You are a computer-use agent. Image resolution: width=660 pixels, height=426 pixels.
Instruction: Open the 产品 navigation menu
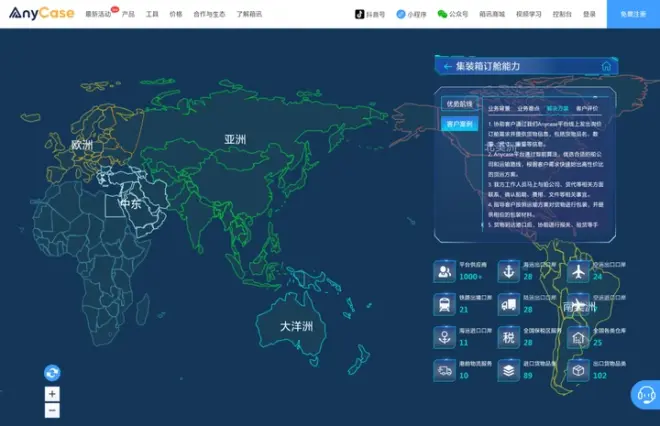(128, 14)
